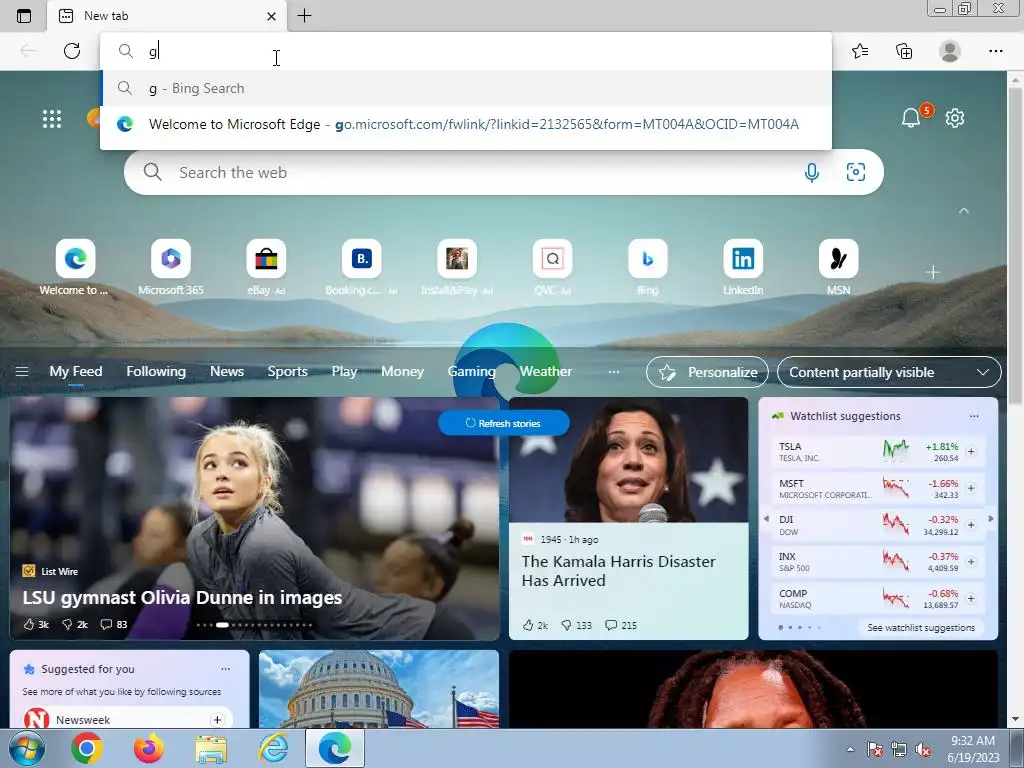The width and height of the screenshot is (1024, 768).
Task: Switch to the Money tab
Action: tap(402, 372)
